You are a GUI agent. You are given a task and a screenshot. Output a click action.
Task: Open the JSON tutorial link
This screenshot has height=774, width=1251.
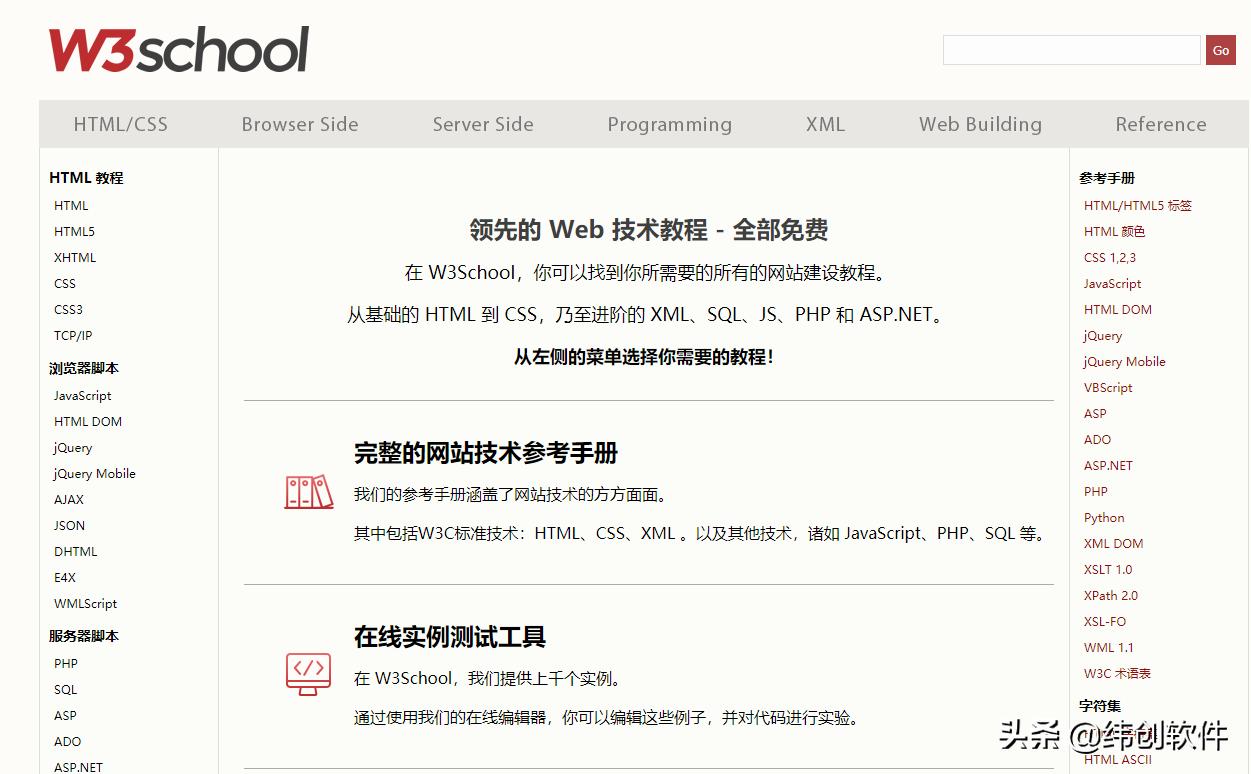click(69, 525)
